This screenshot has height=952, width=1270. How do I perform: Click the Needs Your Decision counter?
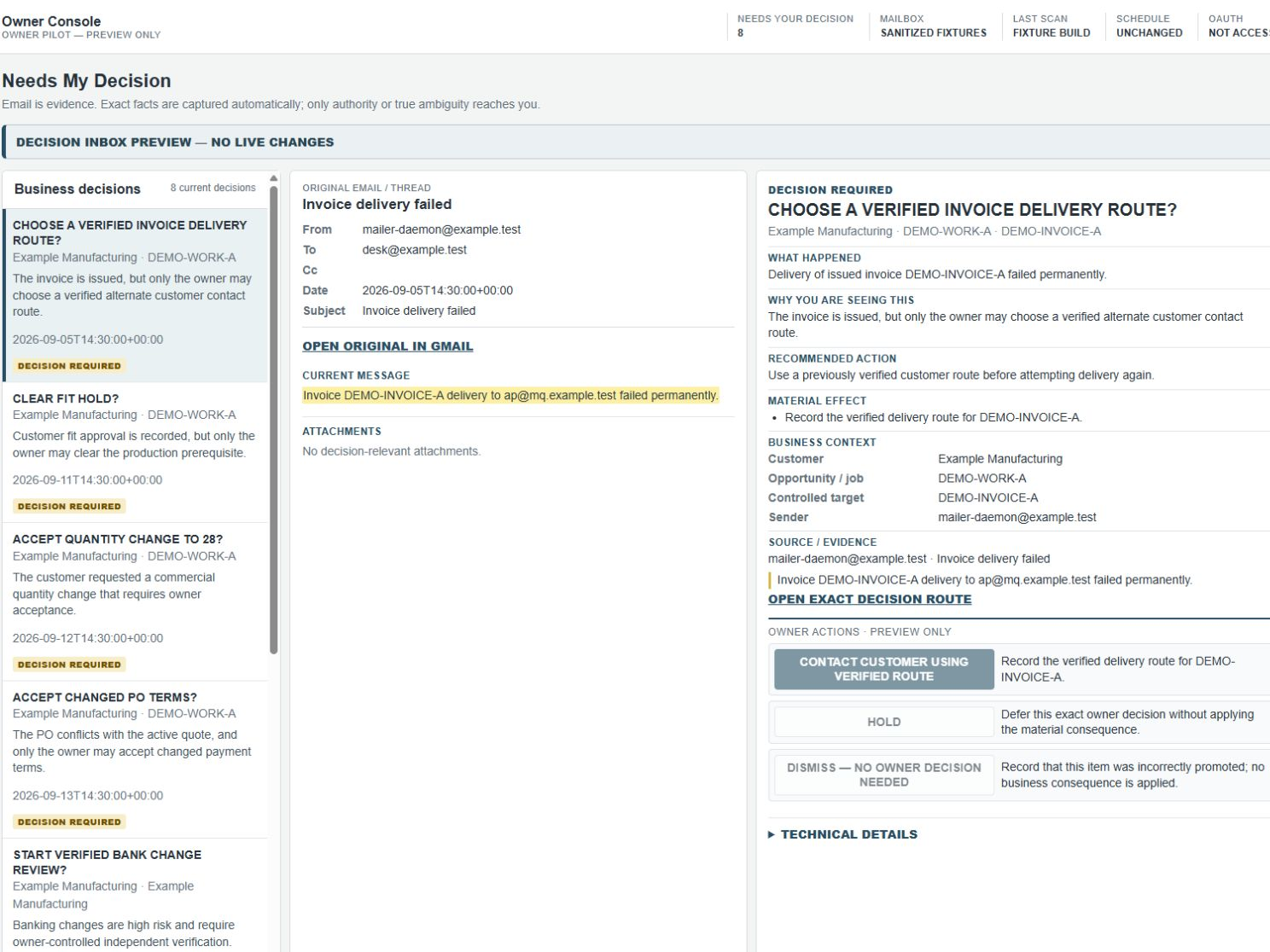[x=795, y=26]
